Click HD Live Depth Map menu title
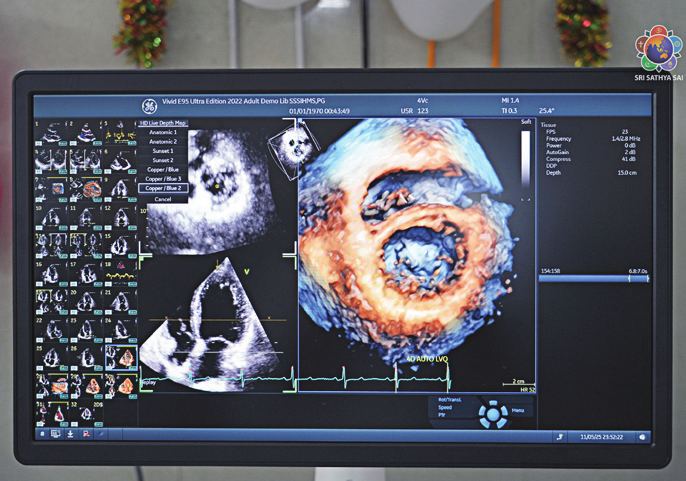 (x=163, y=123)
